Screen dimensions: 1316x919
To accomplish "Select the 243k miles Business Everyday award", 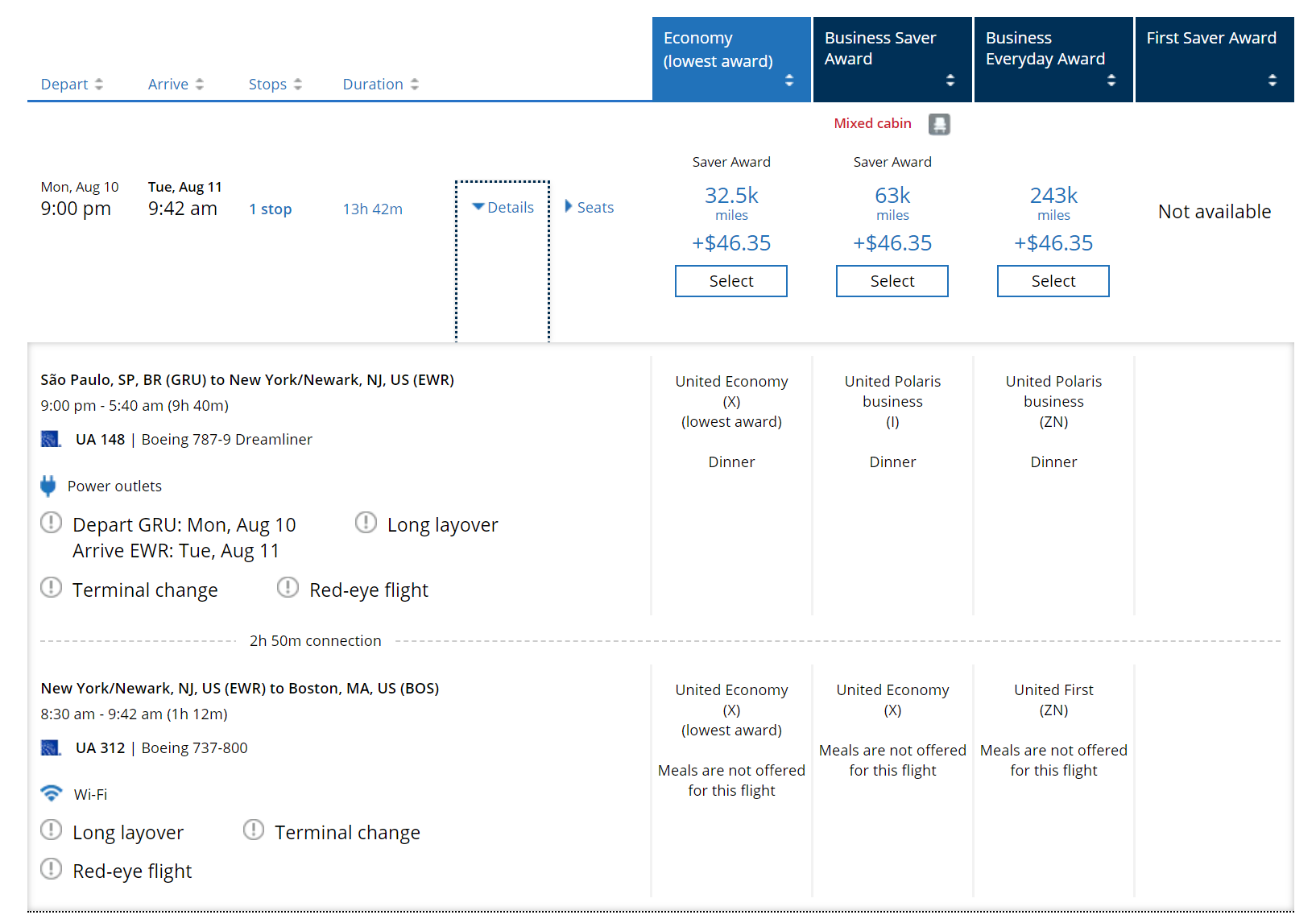I will pos(1053,281).
